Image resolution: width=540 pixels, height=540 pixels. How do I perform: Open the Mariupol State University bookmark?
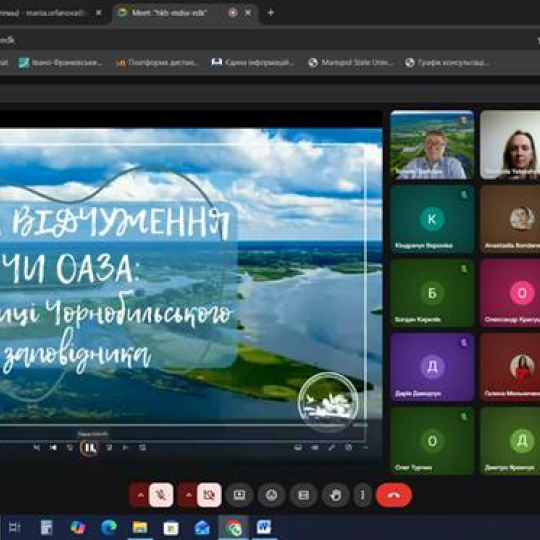351,63
